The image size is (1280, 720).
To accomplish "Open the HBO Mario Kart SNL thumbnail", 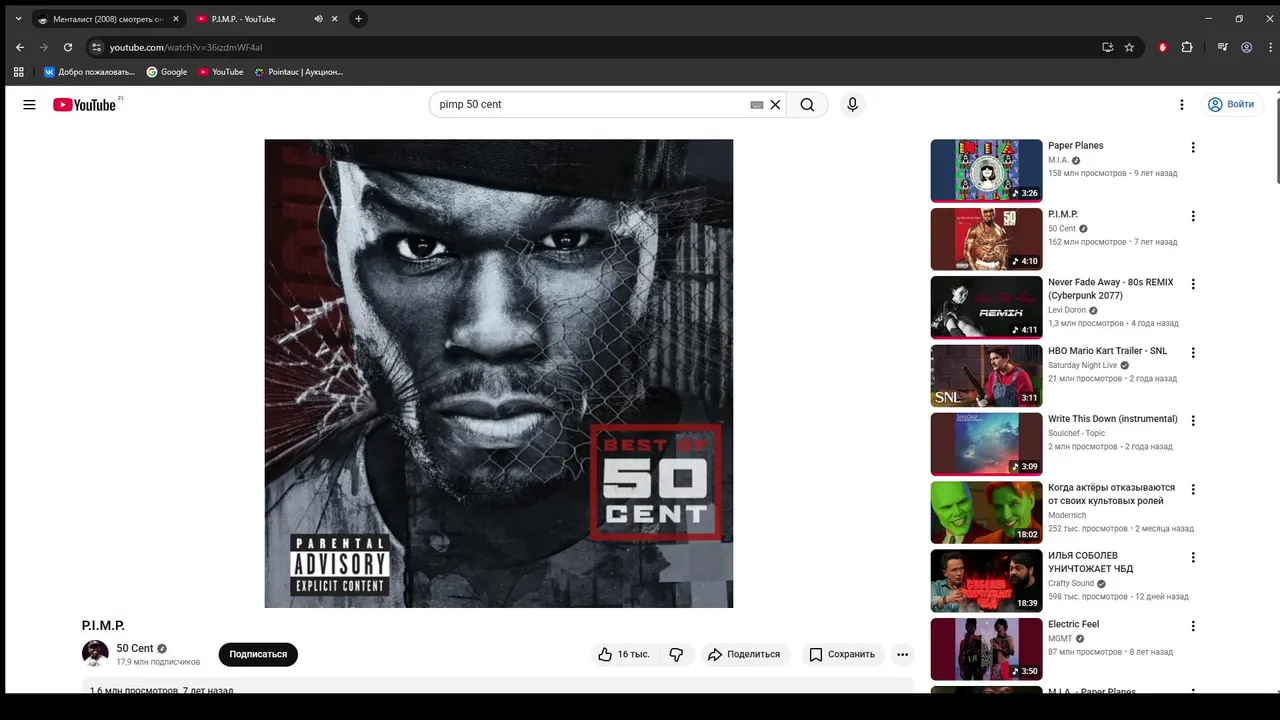I will point(986,376).
